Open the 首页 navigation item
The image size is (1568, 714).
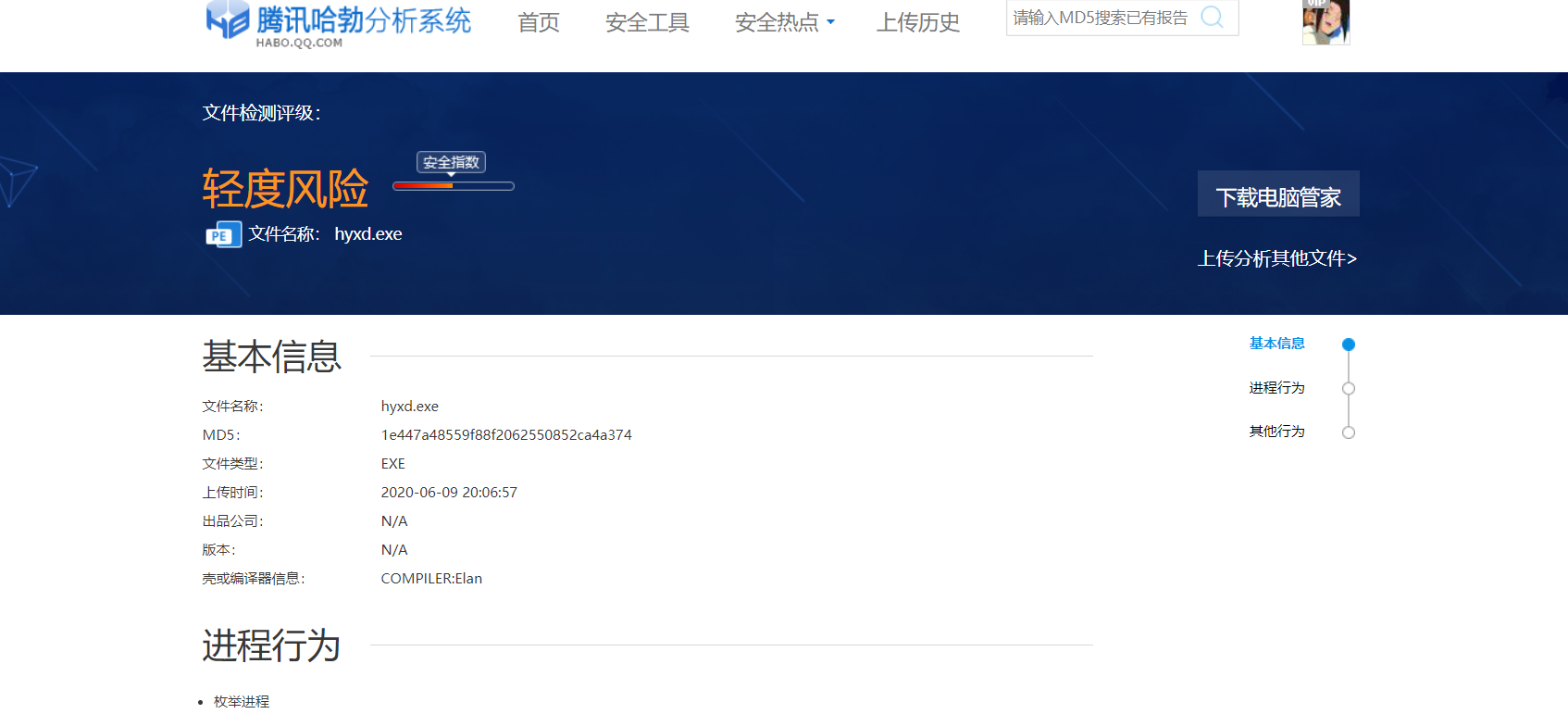click(x=539, y=22)
